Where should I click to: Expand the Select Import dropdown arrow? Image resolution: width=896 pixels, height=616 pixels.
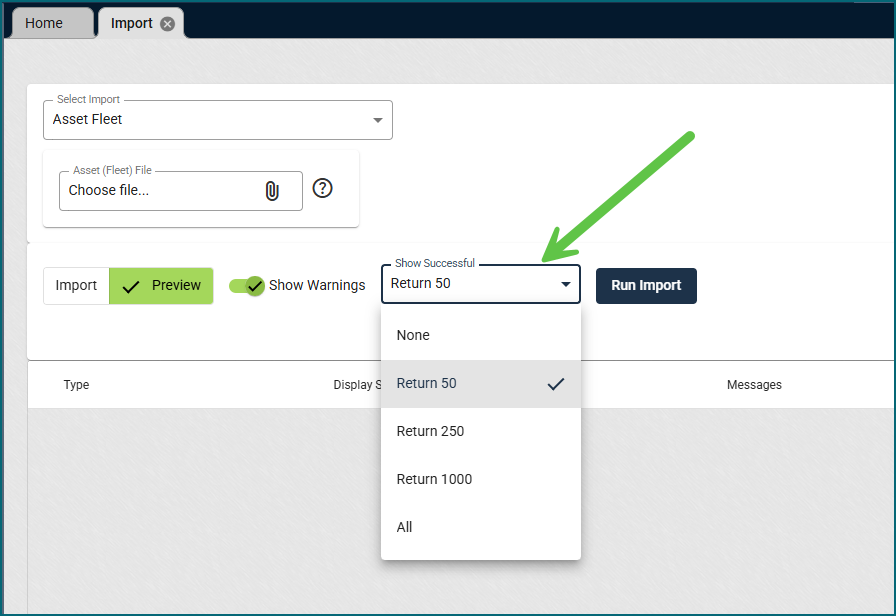click(x=377, y=120)
